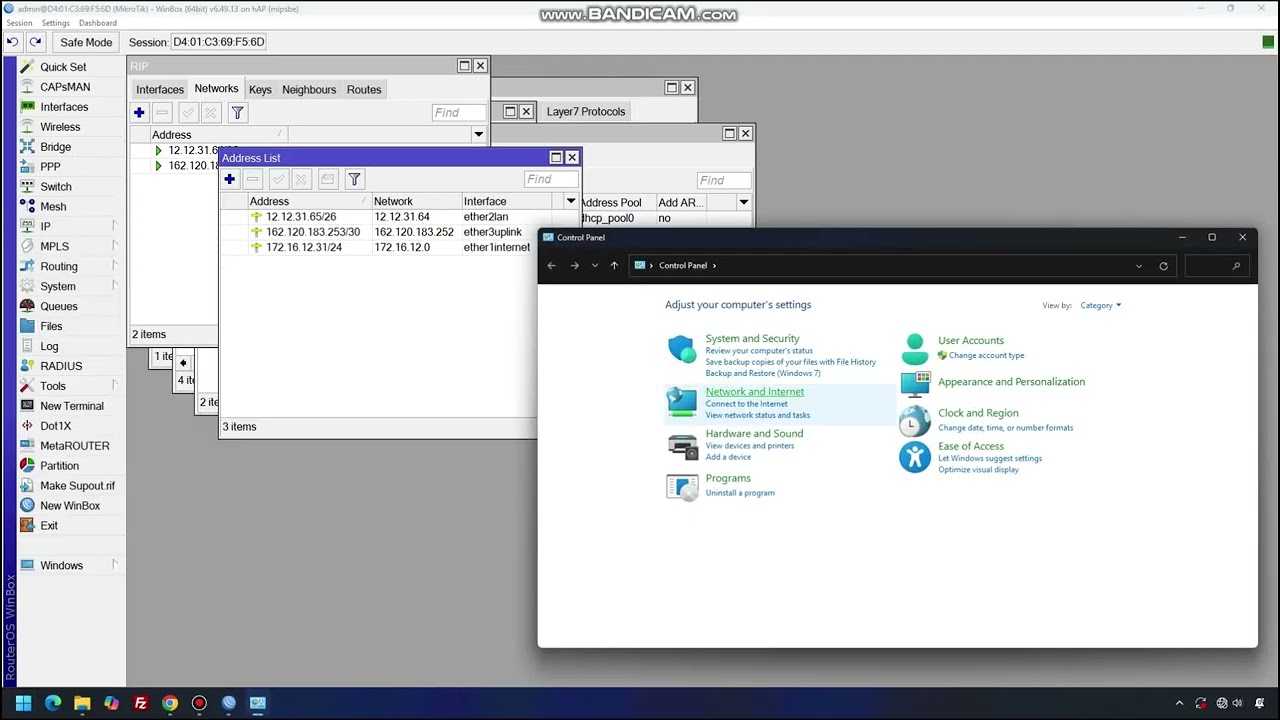This screenshot has width=1280, height=720.
Task: Open recent locations dropdown in Control Panel
Action: tap(595, 266)
